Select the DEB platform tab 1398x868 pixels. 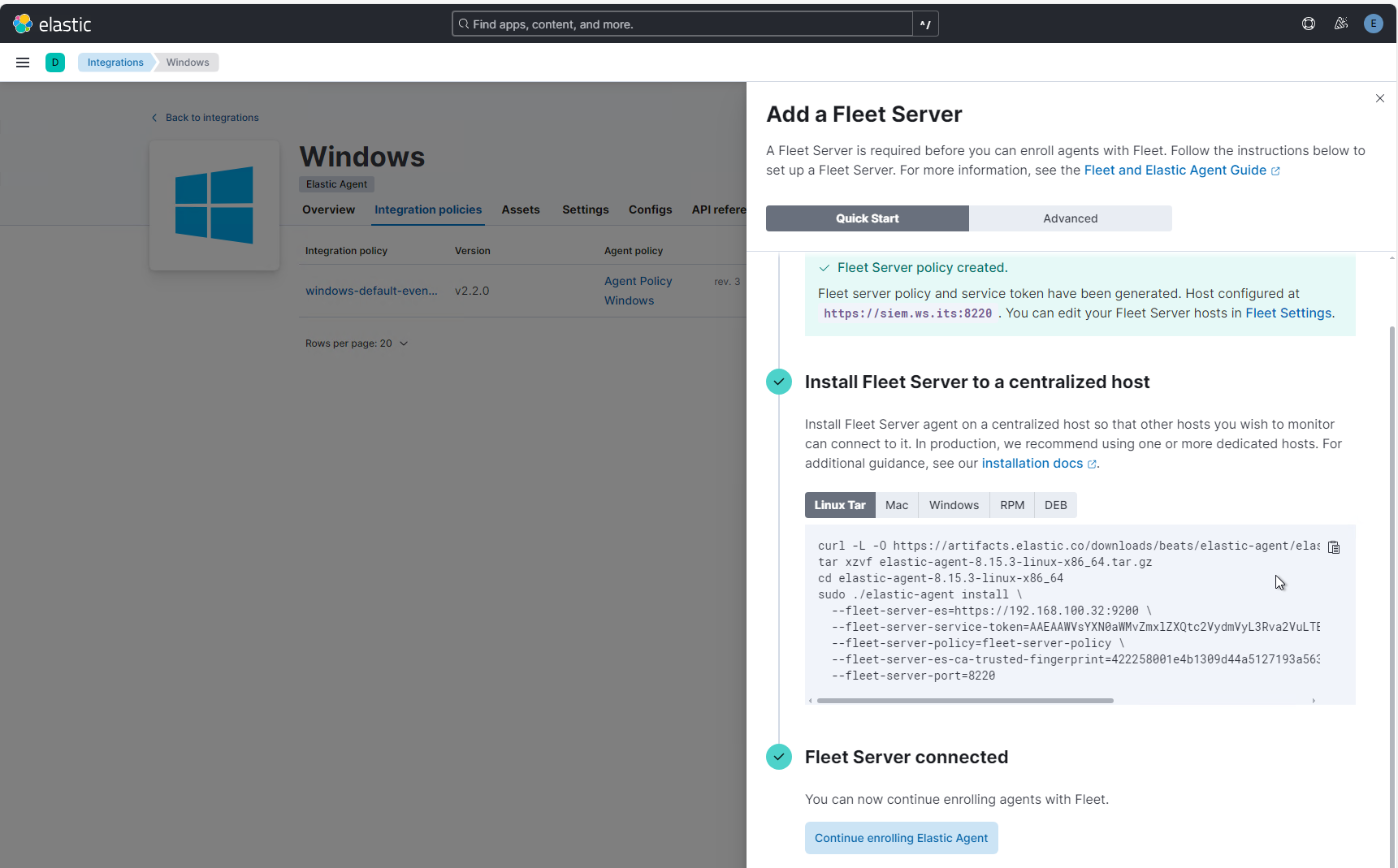coord(1056,505)
